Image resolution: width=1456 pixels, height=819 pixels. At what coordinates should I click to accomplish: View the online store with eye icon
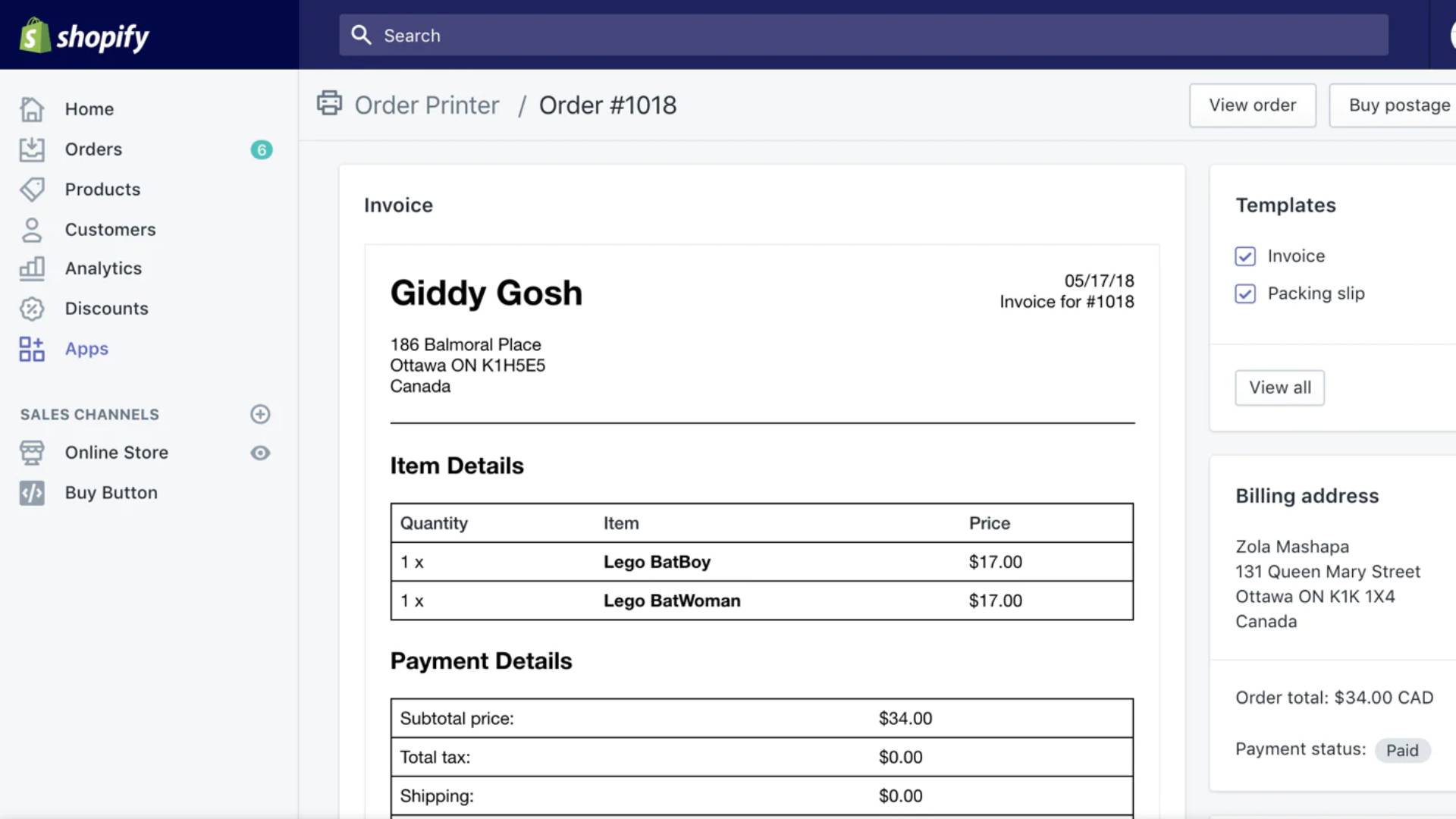pyautogui.click(x=260, y=453)
